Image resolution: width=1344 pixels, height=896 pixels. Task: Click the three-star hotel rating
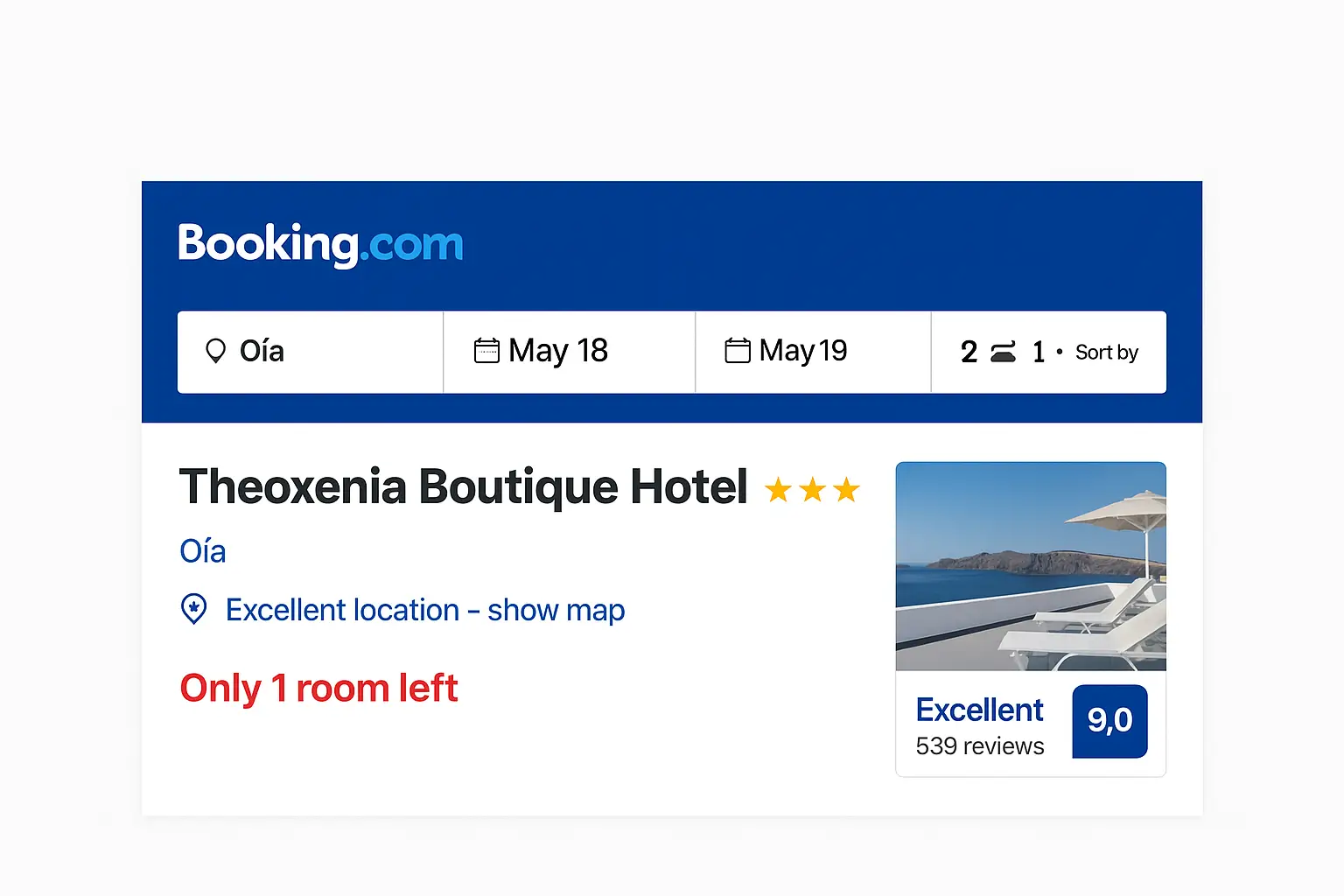812,490
